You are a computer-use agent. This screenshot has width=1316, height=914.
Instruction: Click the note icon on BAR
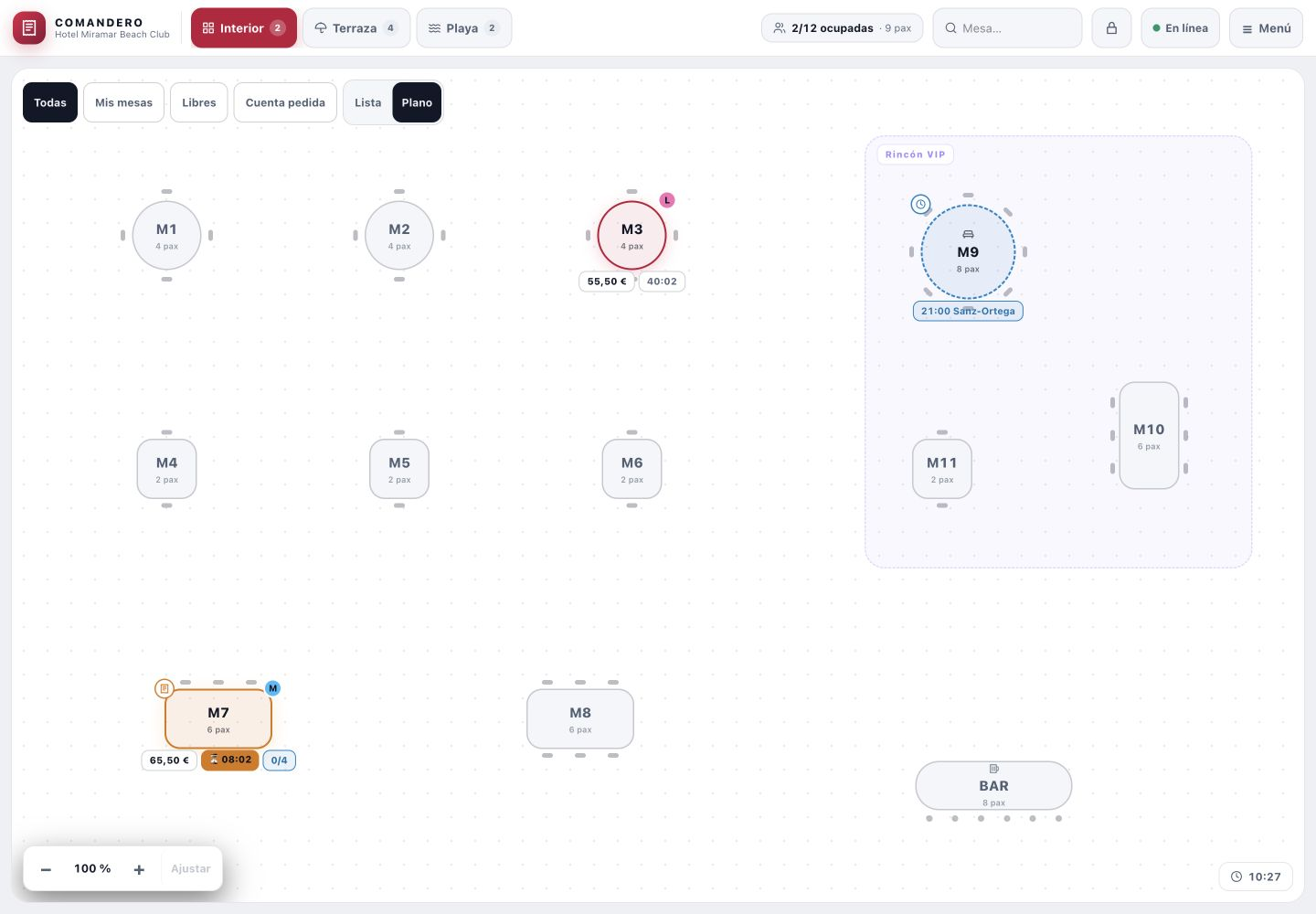click(993, 769)
